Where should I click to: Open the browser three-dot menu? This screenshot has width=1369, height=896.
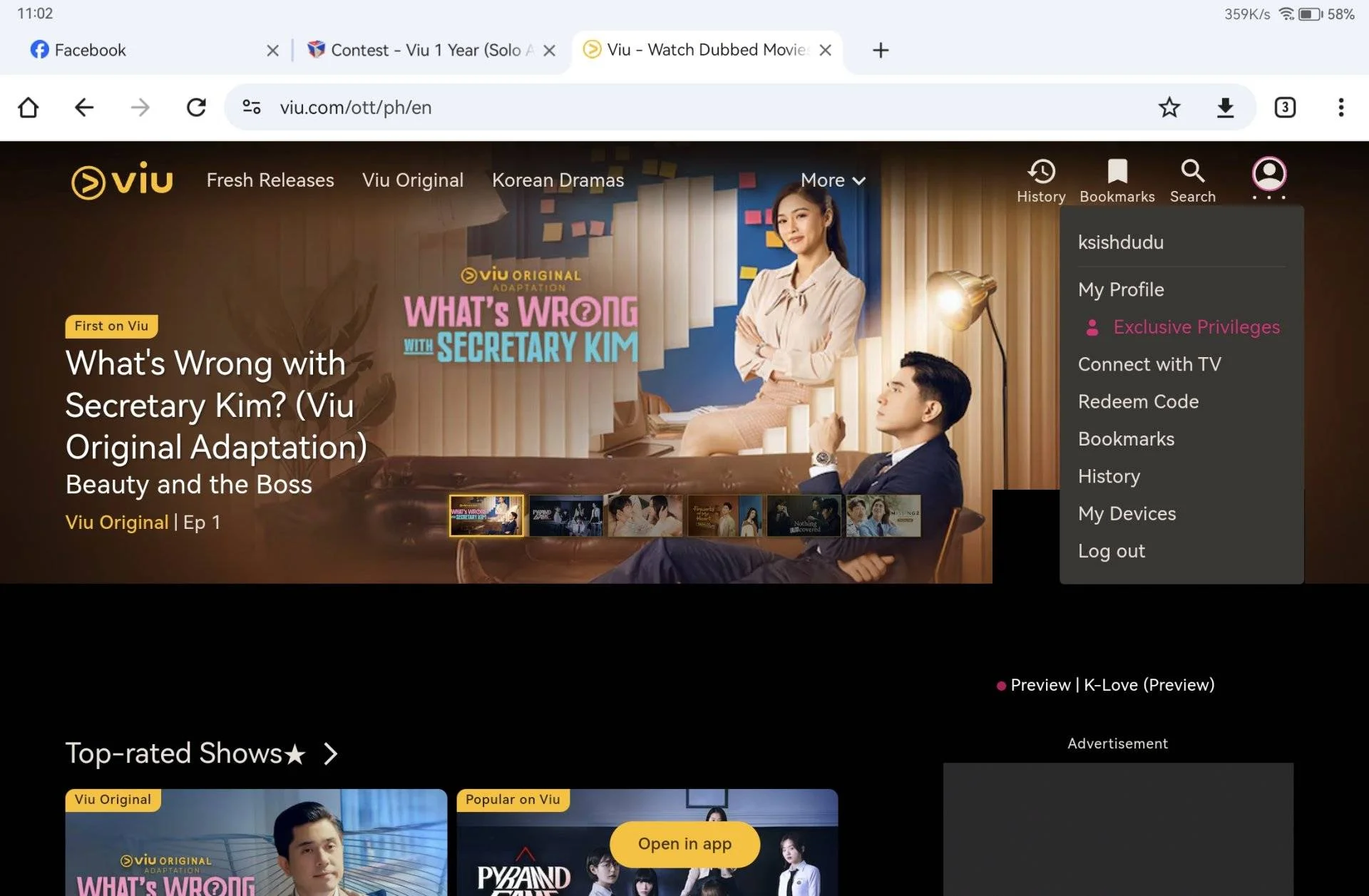click(1341, 108)
